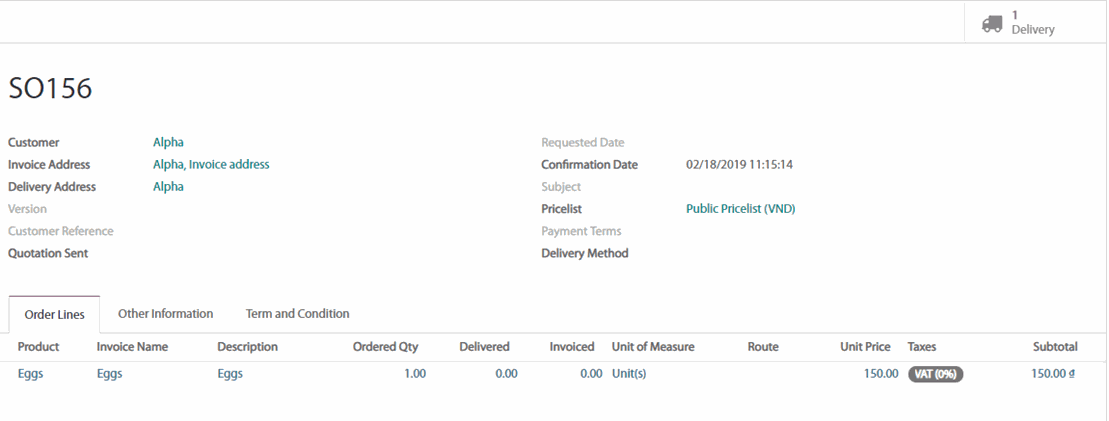1109x421 pixels.
Task: Open the Other Information tab
Action: coord(165,314)
